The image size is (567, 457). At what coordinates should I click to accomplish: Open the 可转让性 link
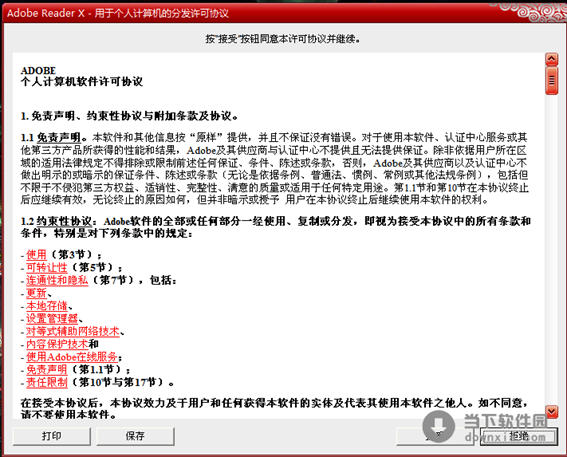pos(47,268)
